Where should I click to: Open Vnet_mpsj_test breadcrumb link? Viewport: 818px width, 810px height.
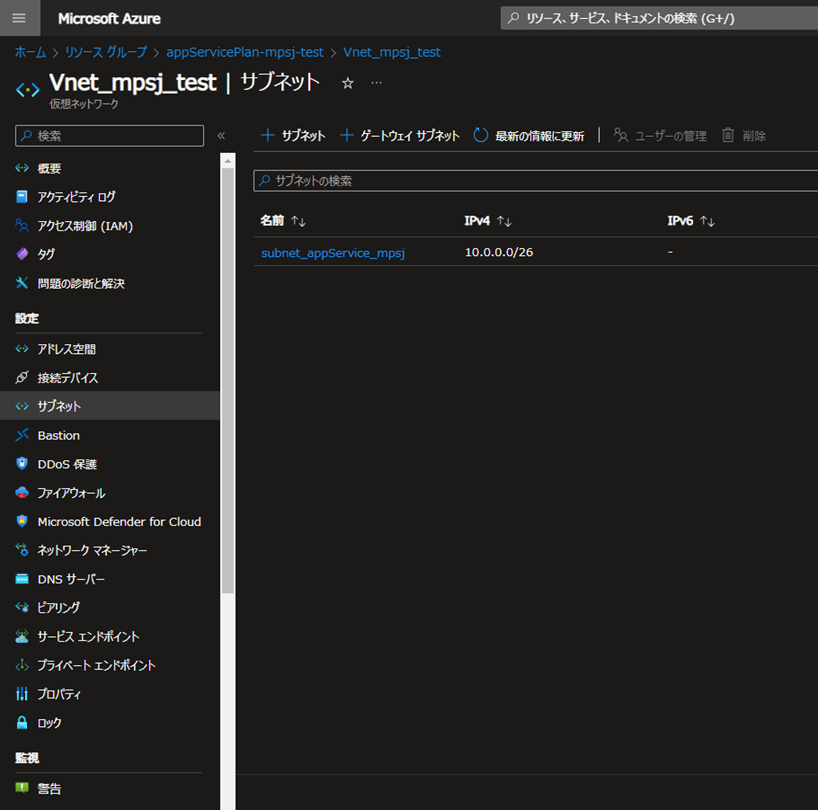(392, 52)
